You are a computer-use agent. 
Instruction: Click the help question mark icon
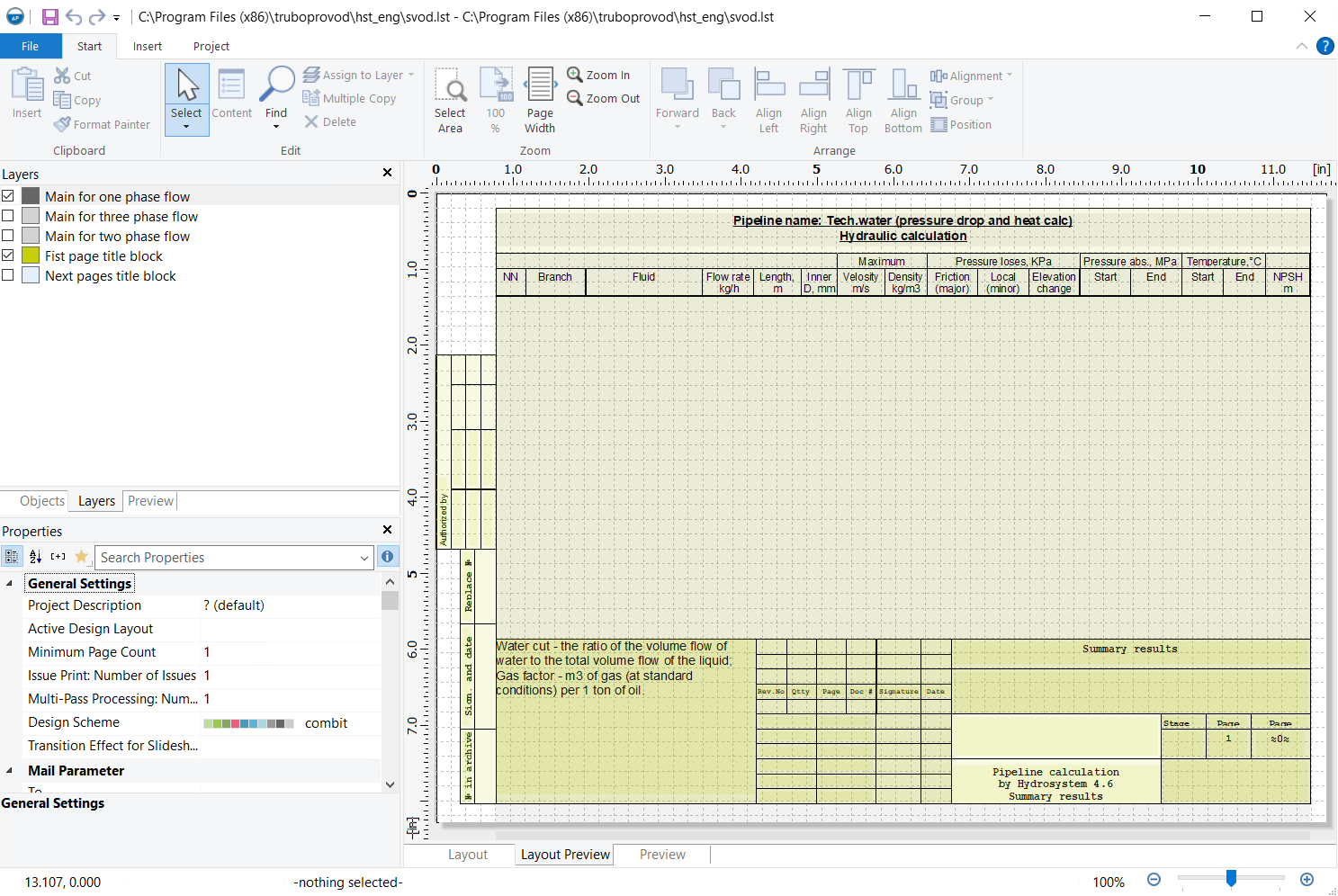tap(1325, 46)
